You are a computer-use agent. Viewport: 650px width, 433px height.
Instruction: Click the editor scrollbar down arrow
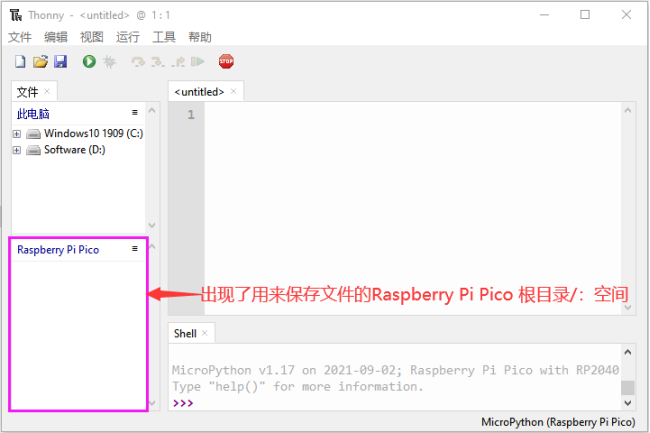(x=628, y=307)
